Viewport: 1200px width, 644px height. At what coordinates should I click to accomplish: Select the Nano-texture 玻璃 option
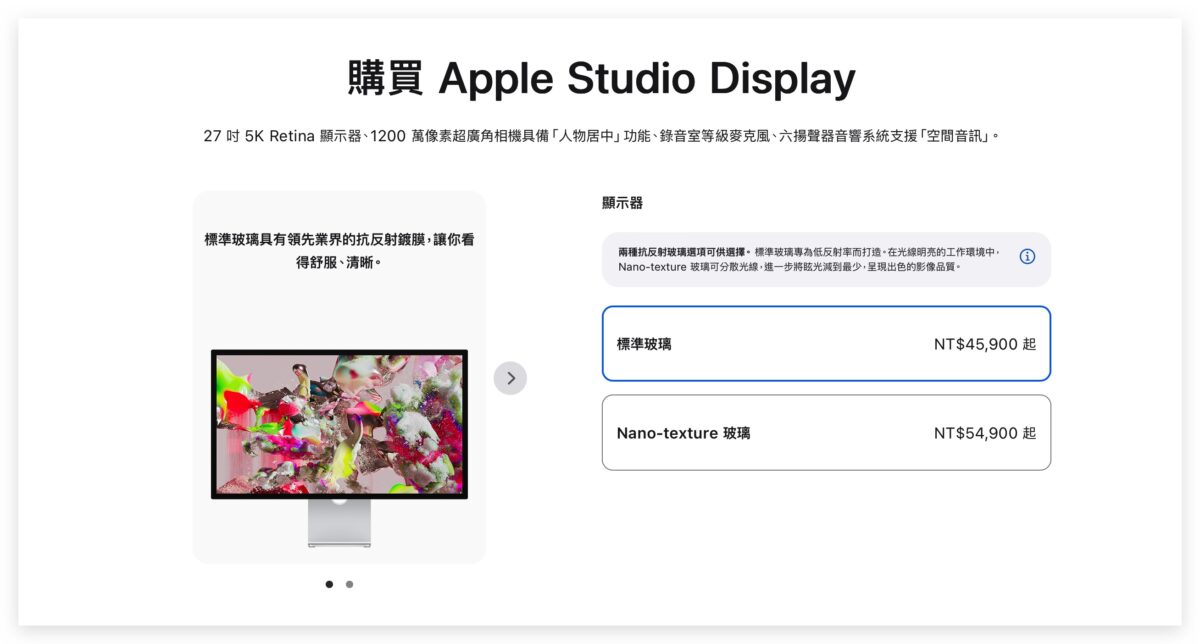pos(826,433)
